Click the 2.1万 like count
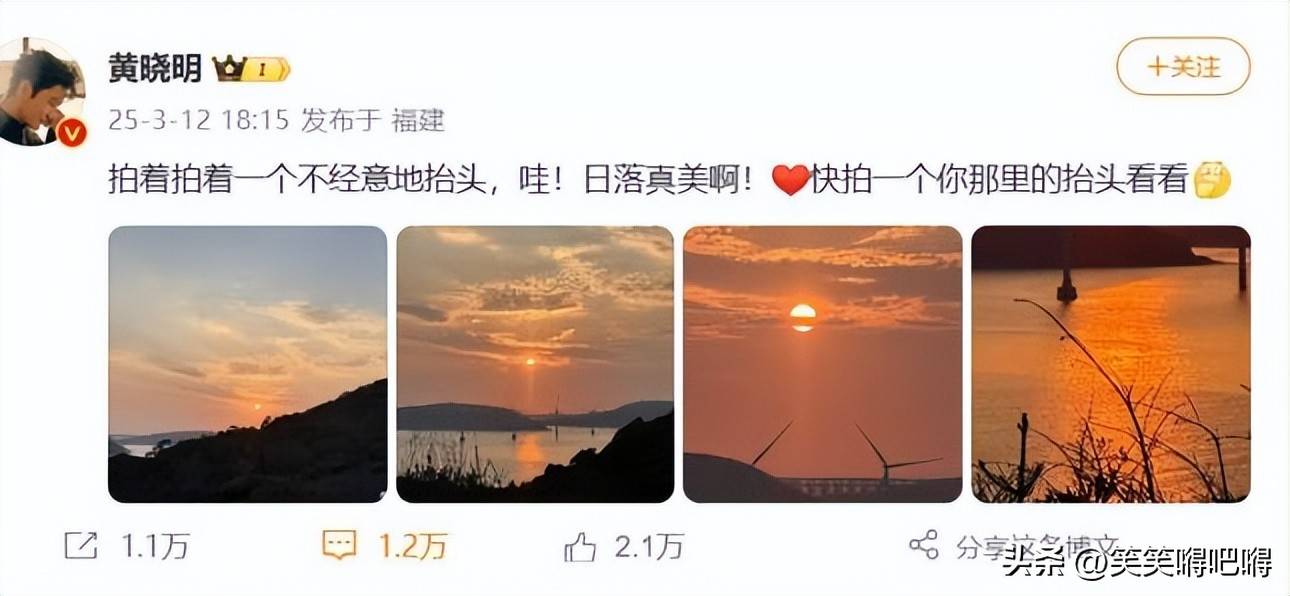The width and height of the screenshot is (1290, 596). 651,546
